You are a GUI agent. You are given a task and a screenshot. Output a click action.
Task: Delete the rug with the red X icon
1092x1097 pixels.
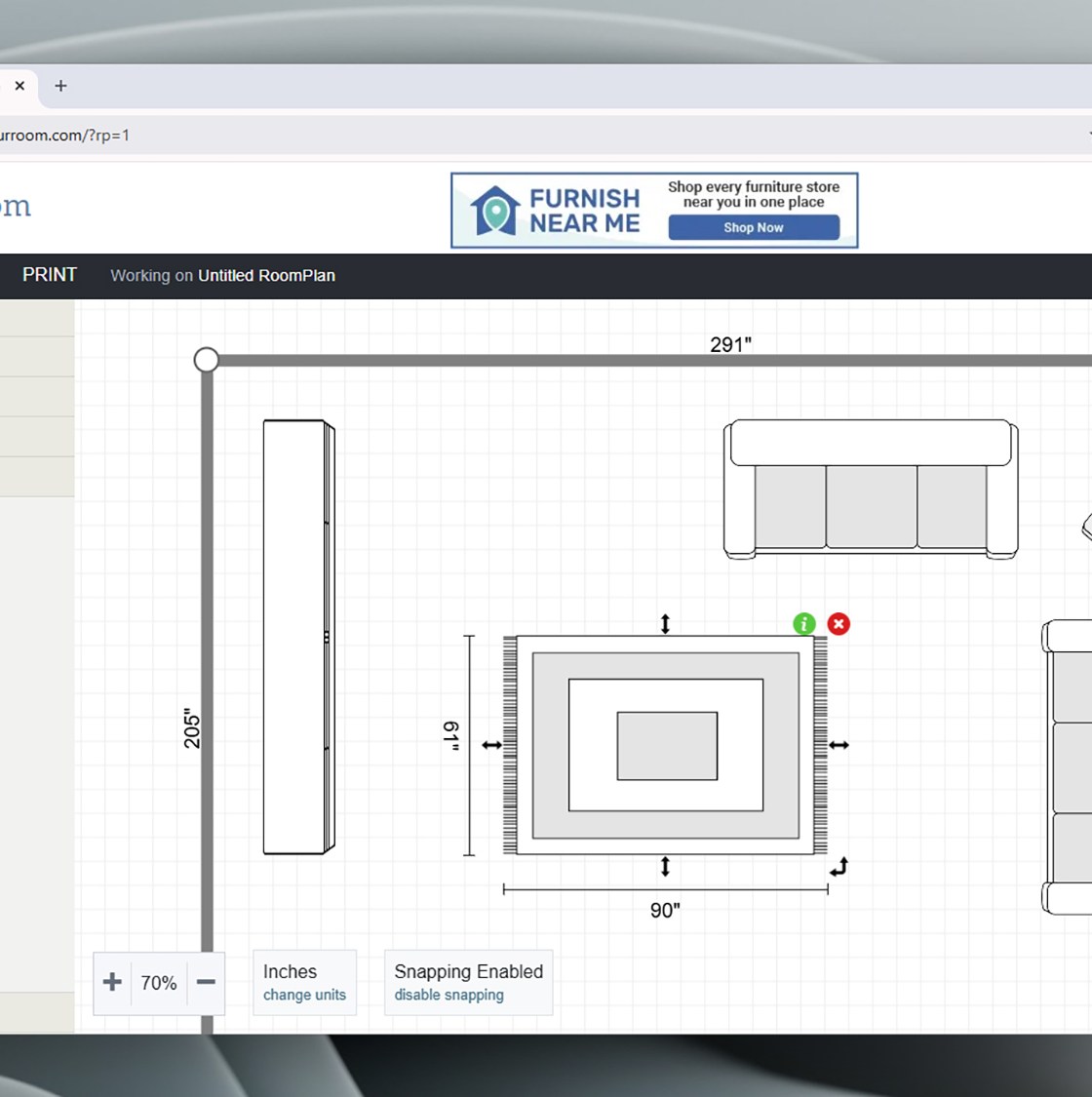click(x=838, y=624)
